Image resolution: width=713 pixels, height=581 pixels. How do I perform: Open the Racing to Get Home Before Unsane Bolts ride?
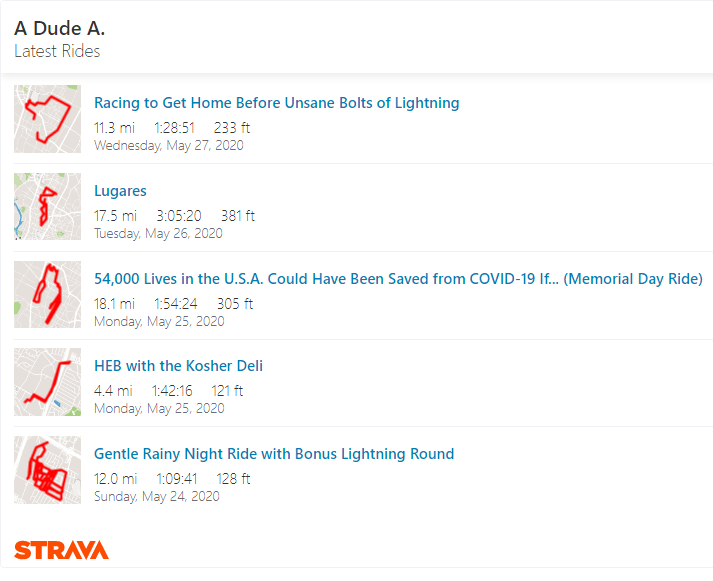pyautogui.click(x=276, y=103)
